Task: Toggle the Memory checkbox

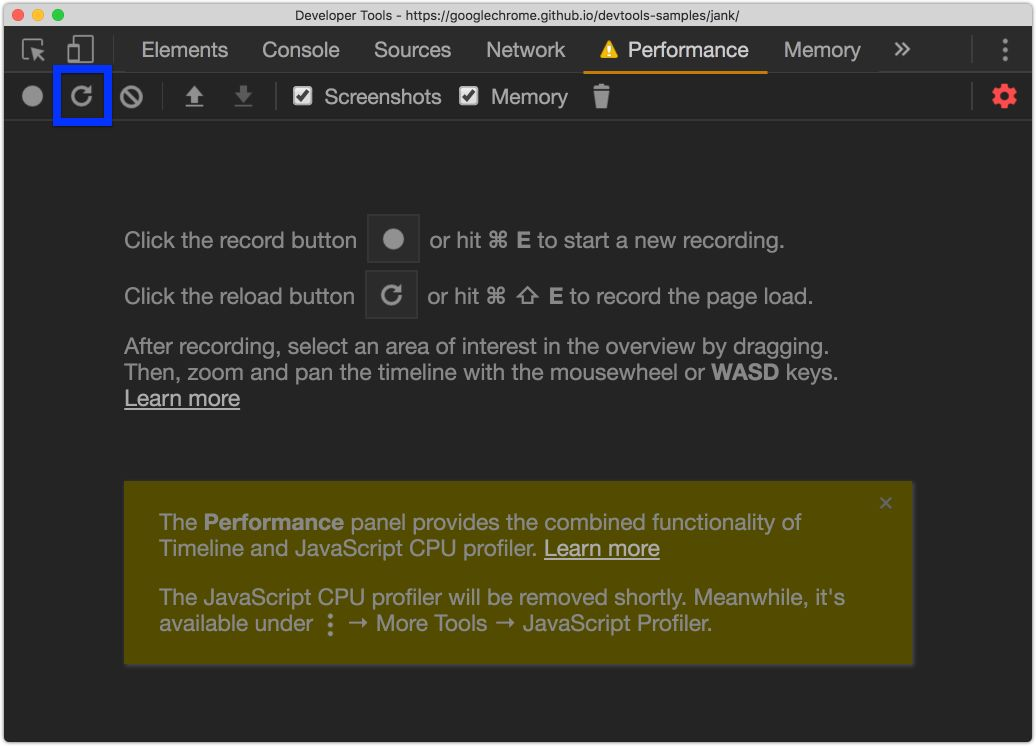Action: pos(468,96)
